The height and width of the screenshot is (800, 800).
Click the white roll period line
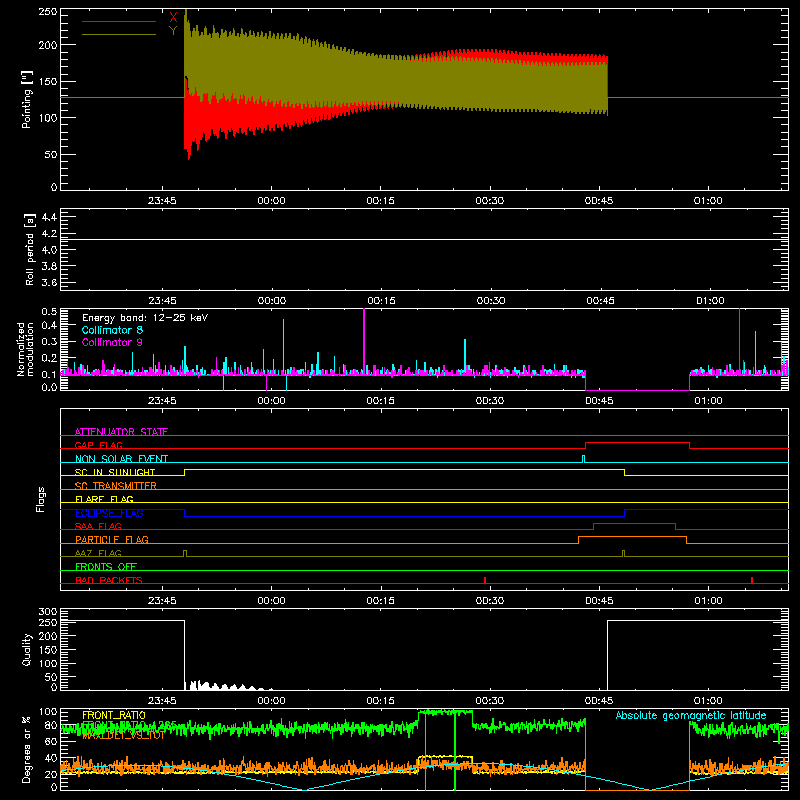tap(424, 239)
